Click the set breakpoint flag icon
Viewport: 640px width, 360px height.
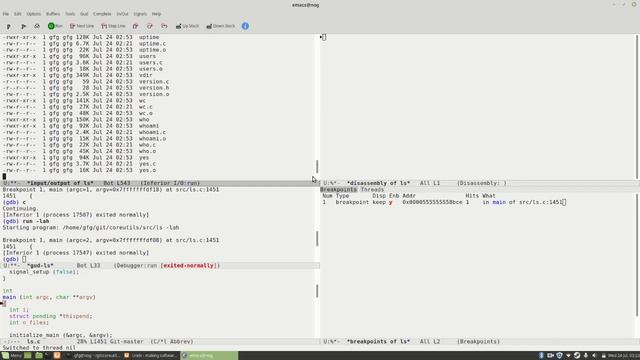click(8, 26)
